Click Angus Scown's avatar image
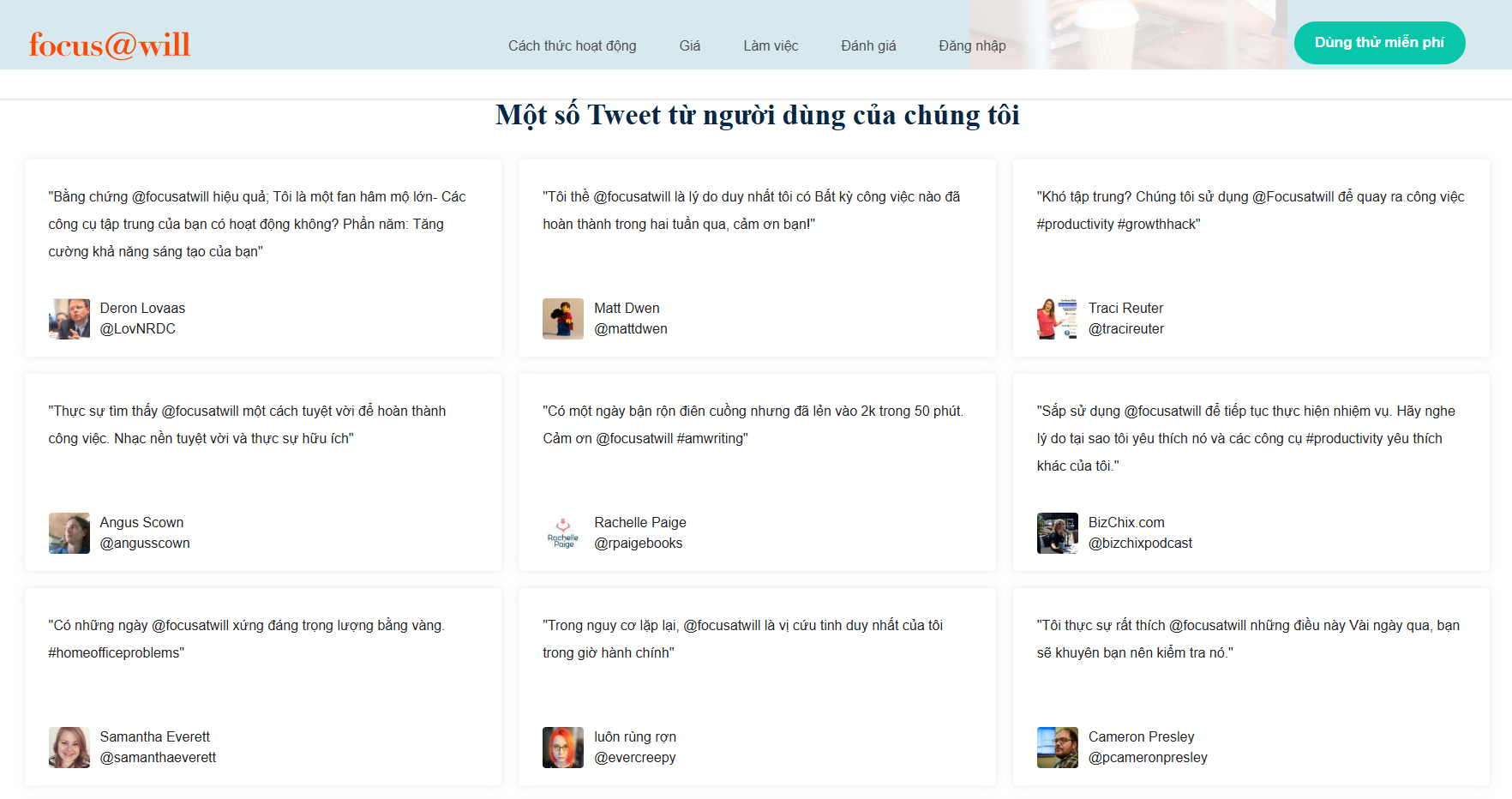The image size is (1512, 799). 69,533
